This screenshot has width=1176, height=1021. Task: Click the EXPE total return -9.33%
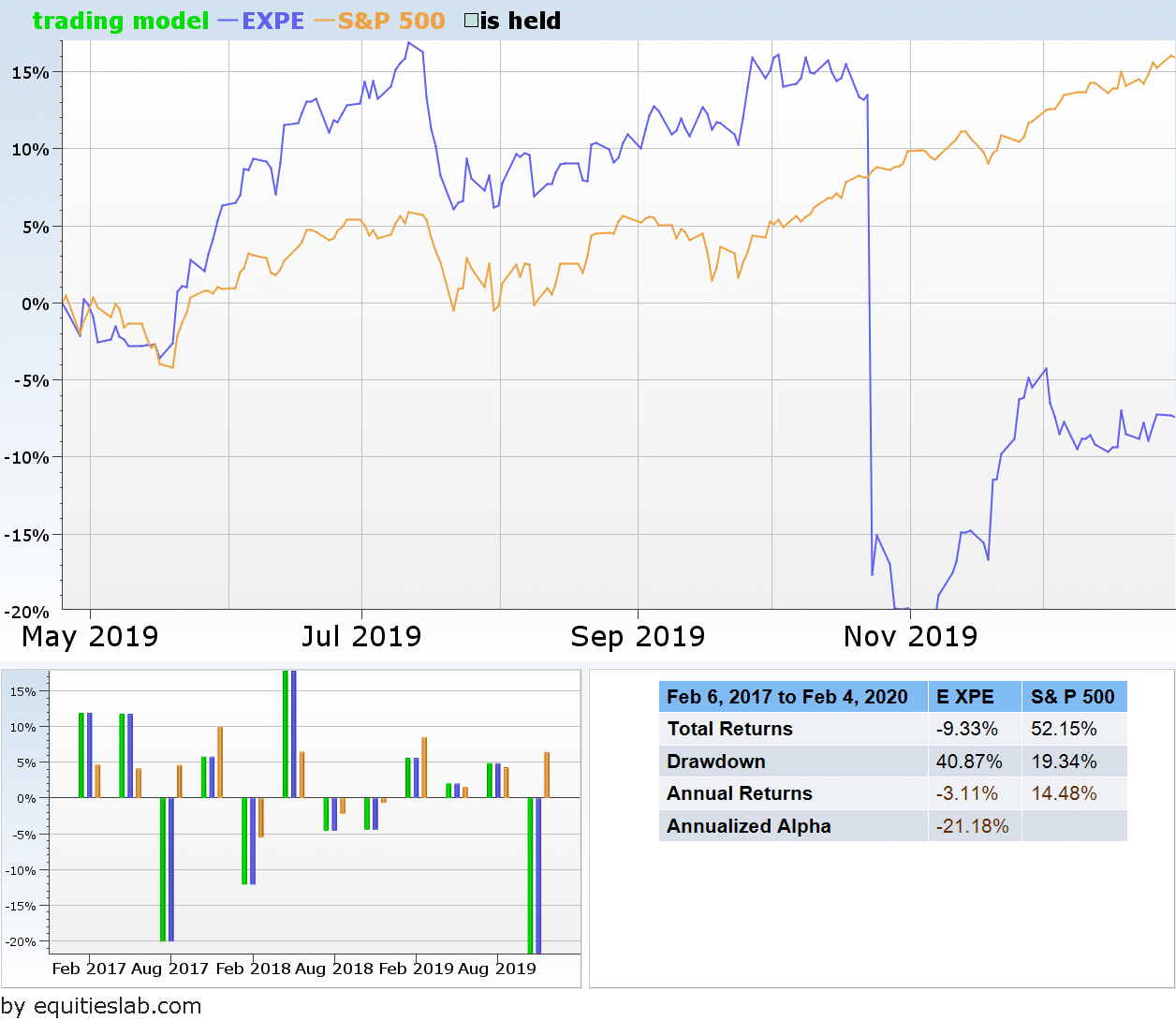click(967, 729)
